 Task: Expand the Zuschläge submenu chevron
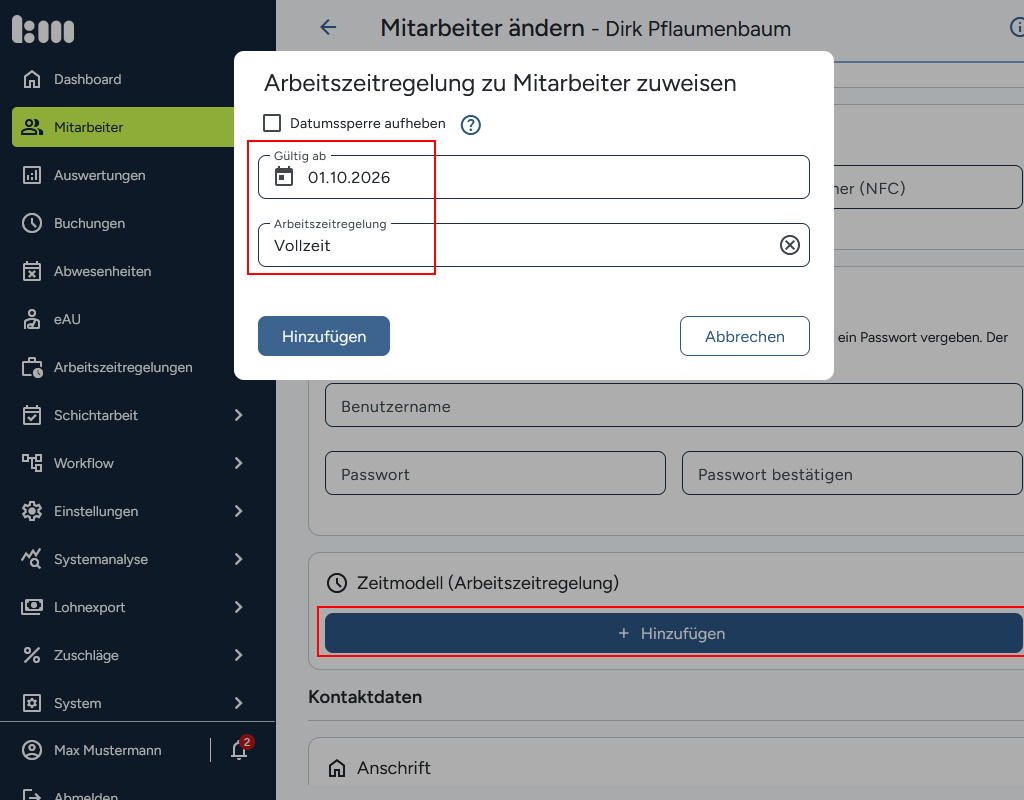pyautogui.click(x=238, y=655)
